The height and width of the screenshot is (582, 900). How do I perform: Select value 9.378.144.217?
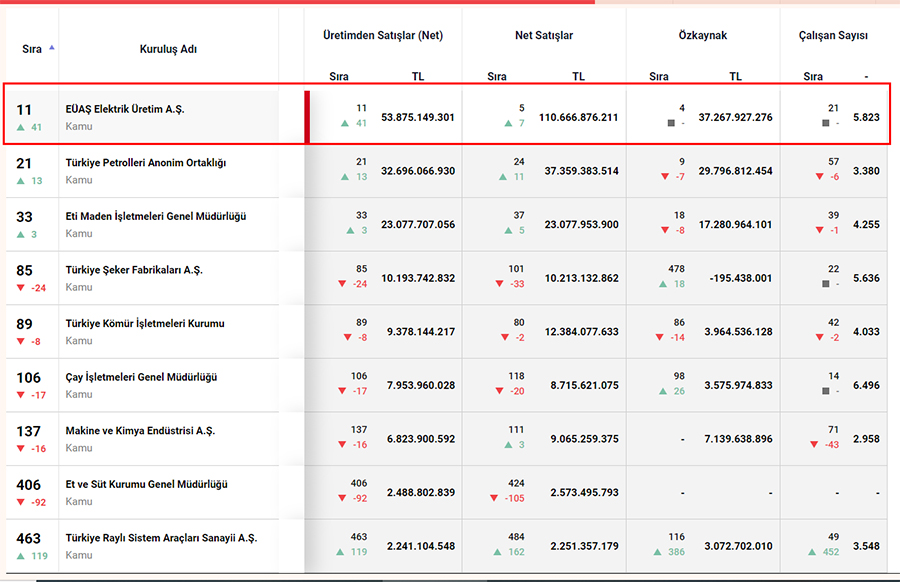pyautogui.click(x=421, y=332)
